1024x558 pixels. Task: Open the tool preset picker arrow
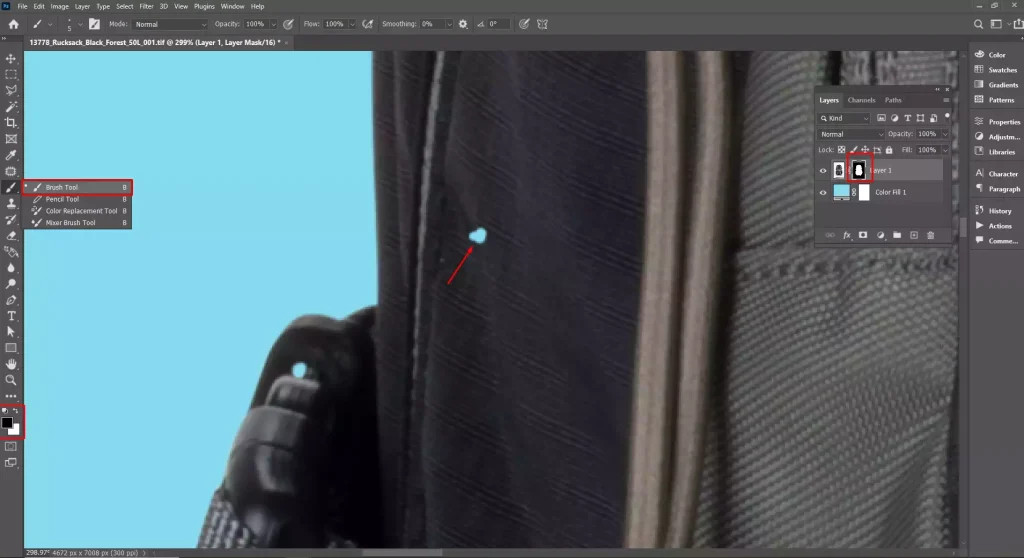[50, 24]
